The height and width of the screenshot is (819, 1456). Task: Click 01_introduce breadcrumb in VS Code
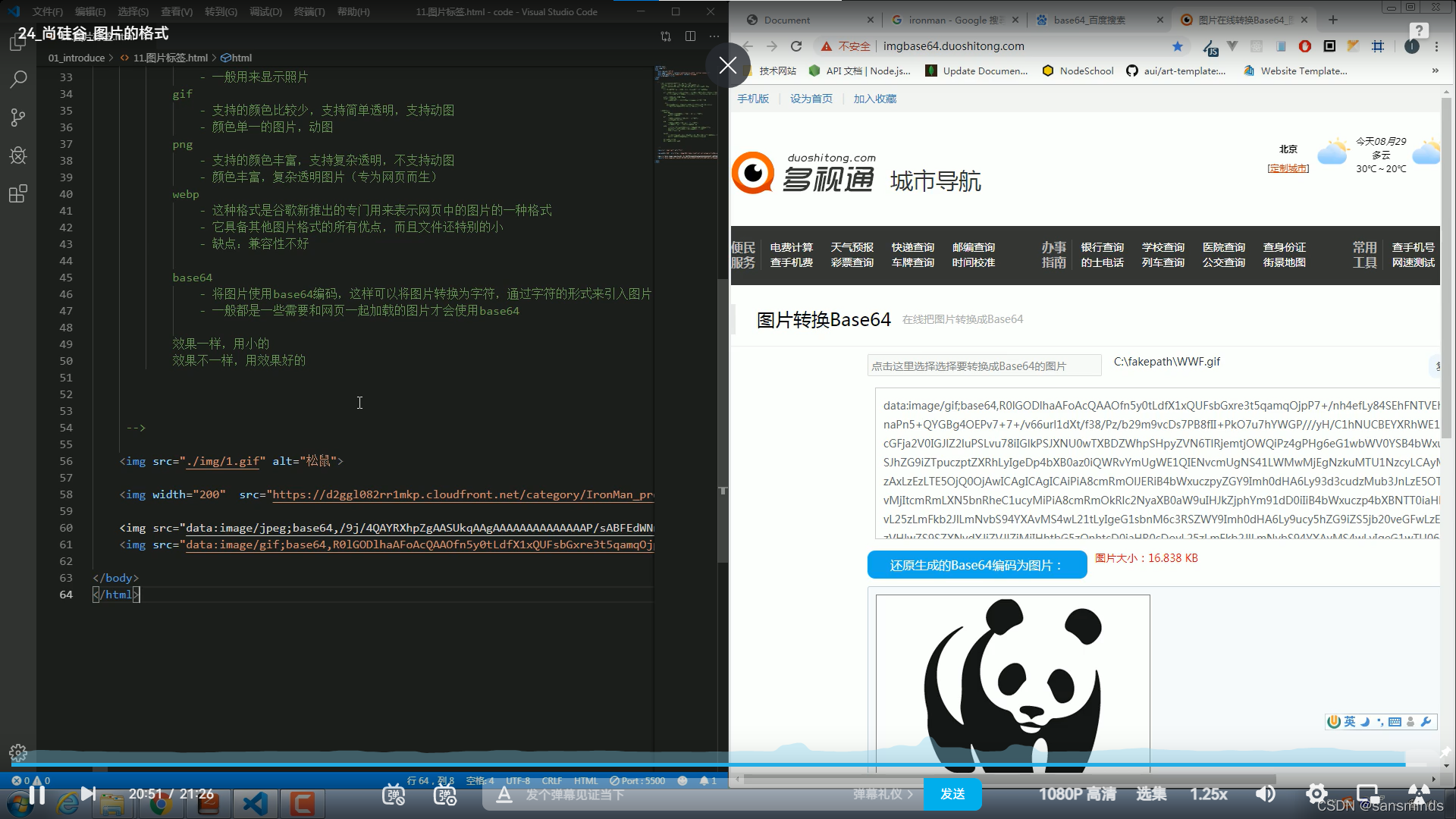[77, 58]
